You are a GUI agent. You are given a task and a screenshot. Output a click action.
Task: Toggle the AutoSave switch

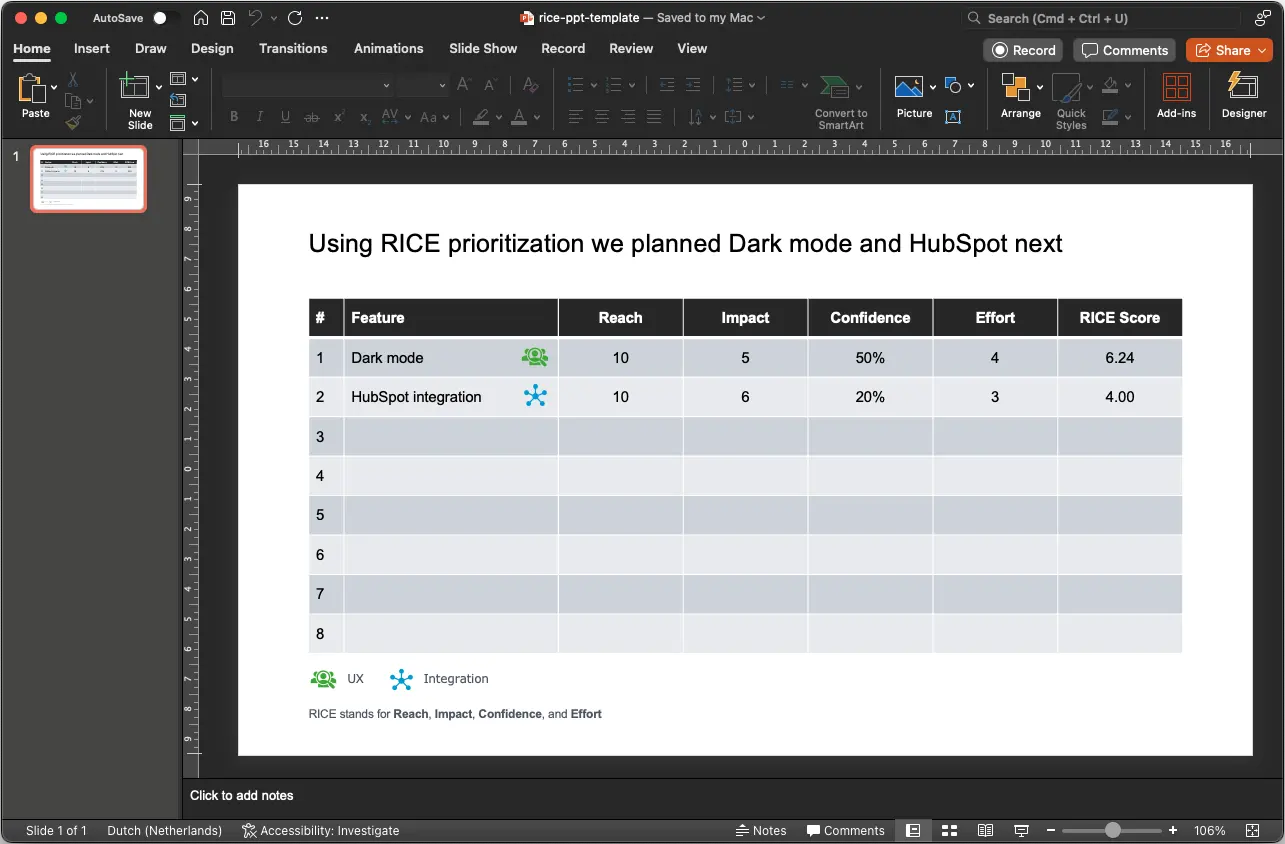166,18
